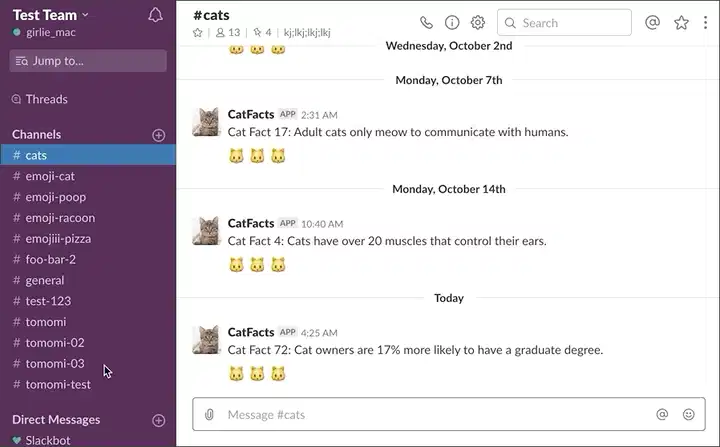Open channel settings gear icon
Screen dimensions: 720x447
click(478, 22)
